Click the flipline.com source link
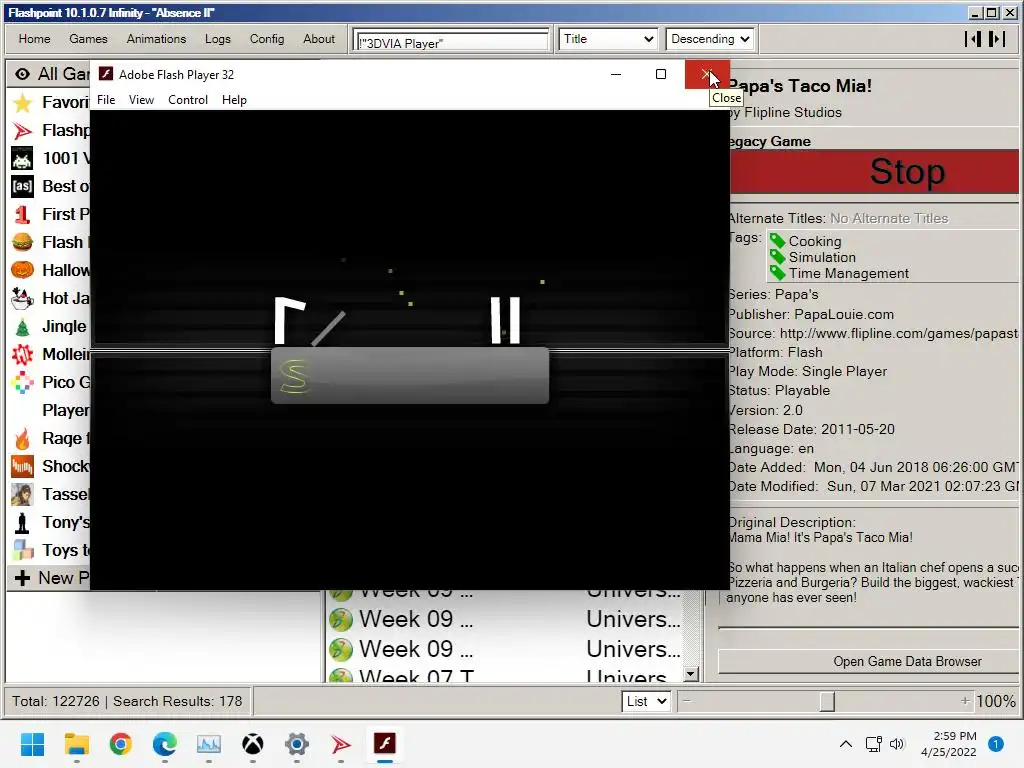 [x=899, y=333]
